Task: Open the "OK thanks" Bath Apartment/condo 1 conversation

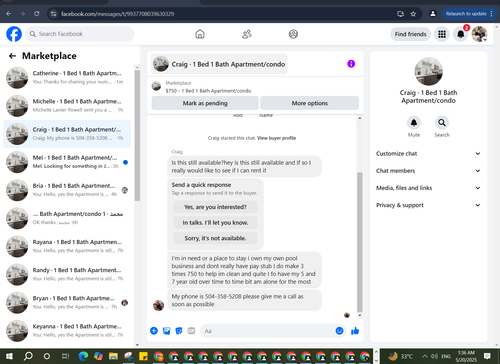Action: pyautogui.click(x=67, y=218)
